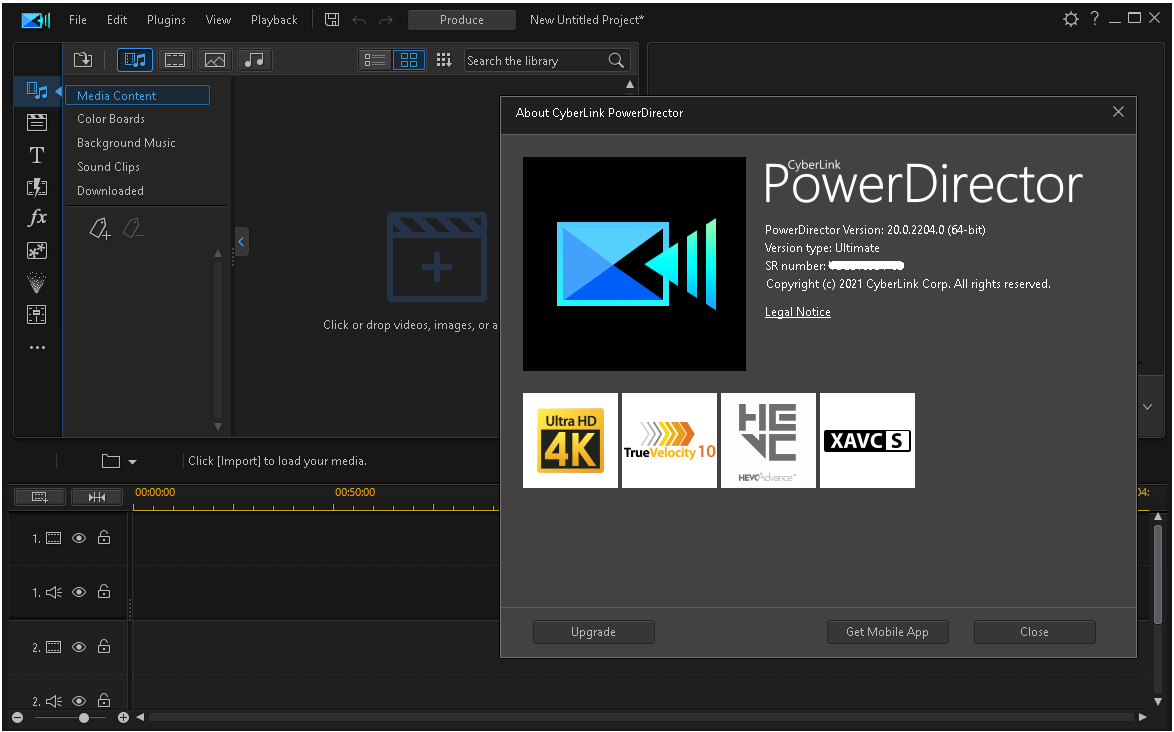Show more rooms via three-dots icon
This screenshot has width=1174, height=732.
37,347
